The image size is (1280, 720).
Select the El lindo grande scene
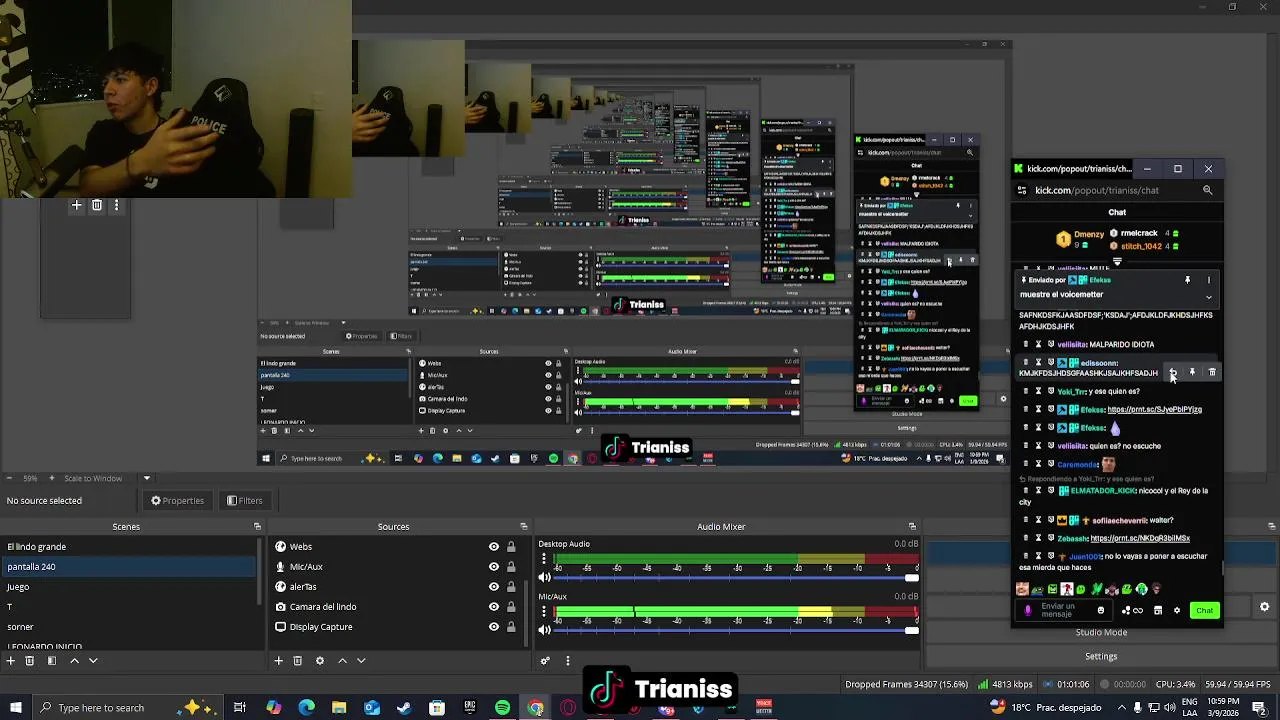[x=129, y=547]
